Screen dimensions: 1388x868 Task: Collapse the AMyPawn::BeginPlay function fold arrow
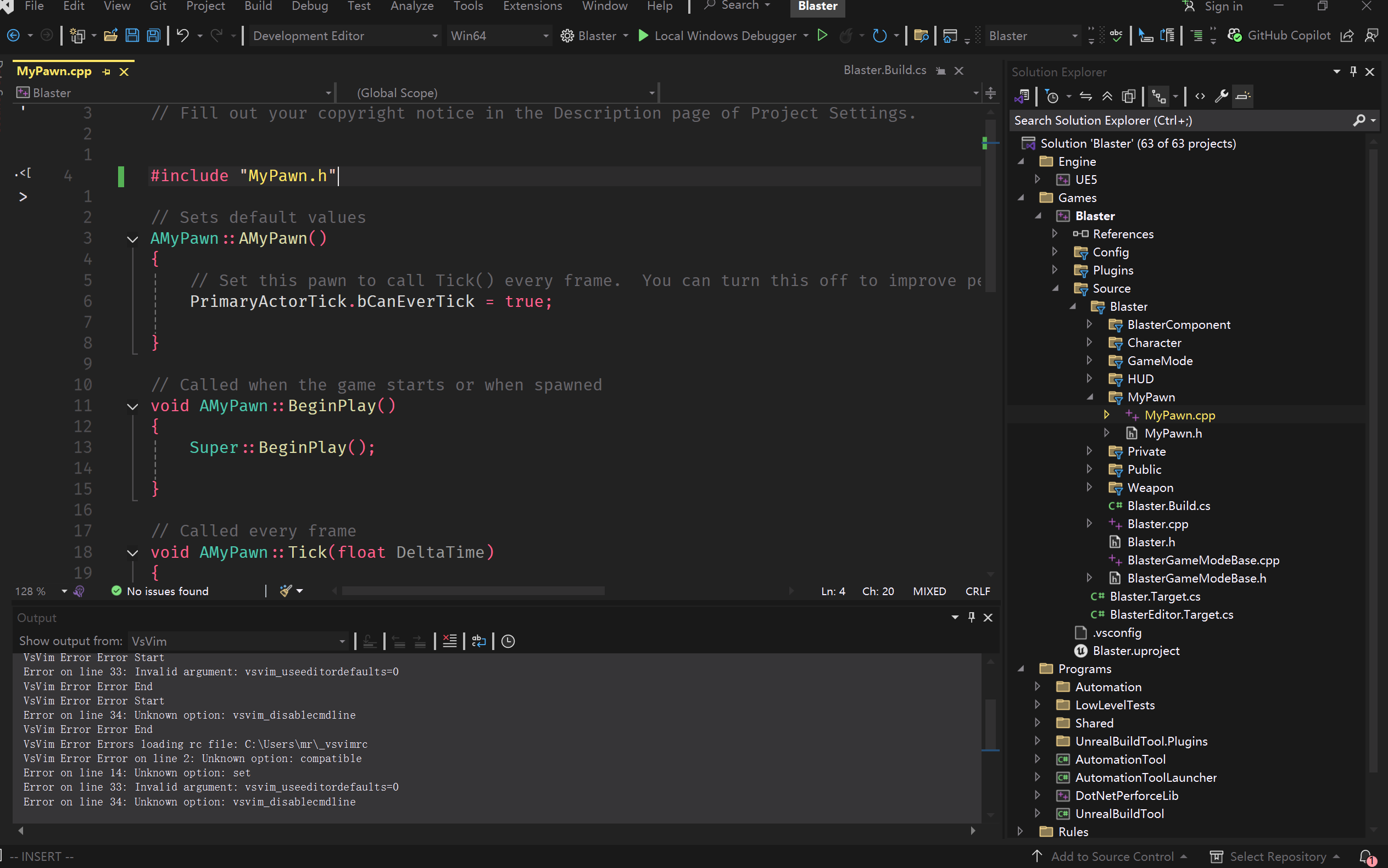click(x=133, y=406)
